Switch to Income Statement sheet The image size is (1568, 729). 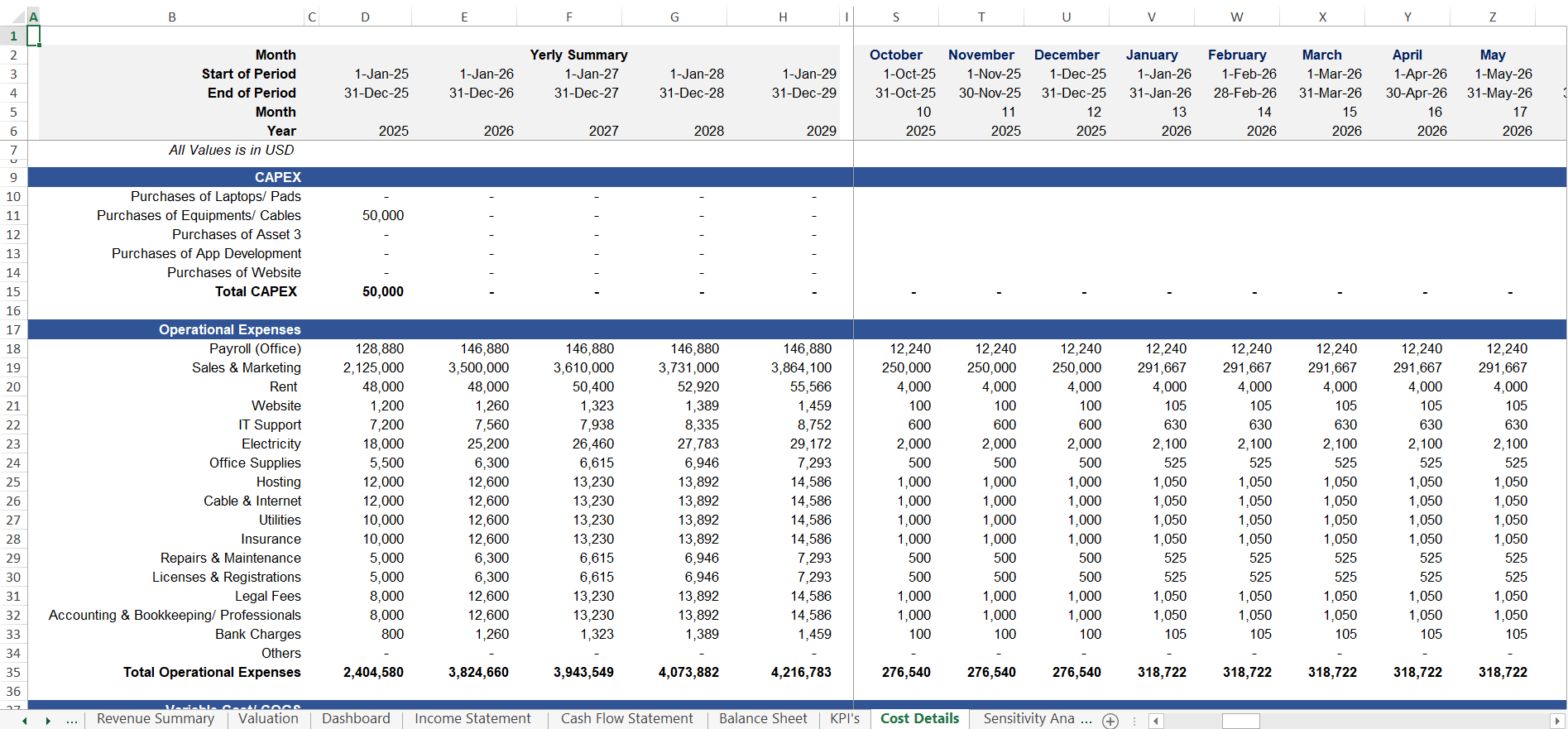pos(472,719)
